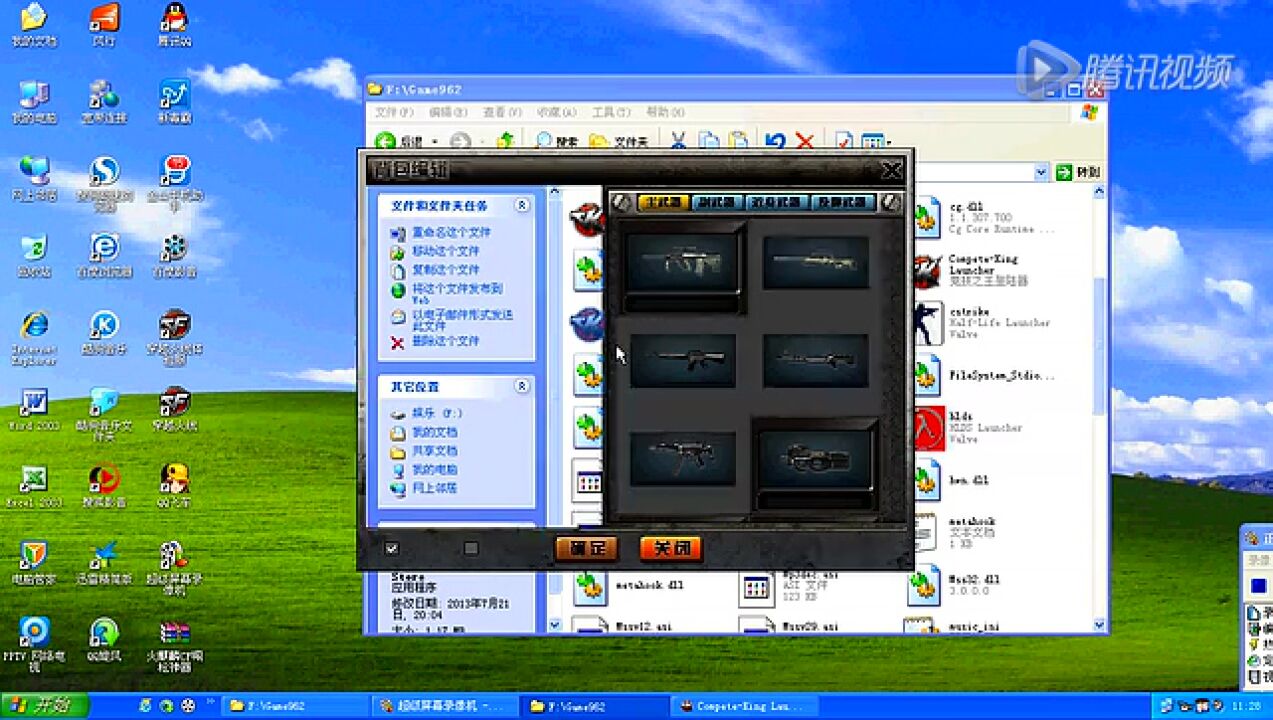Open the PPTV 网络电视 desktop icon
1273x720 pixels.
tap(34, 644)
